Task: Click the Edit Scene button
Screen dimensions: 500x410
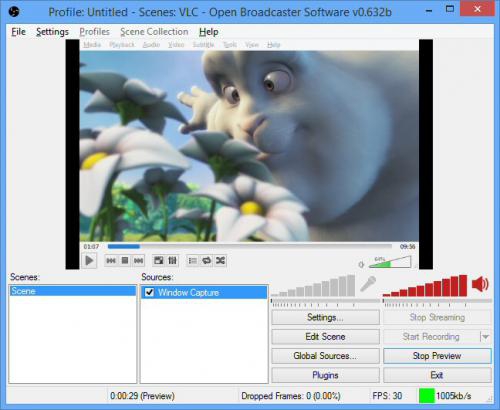Action: [325, 337]
